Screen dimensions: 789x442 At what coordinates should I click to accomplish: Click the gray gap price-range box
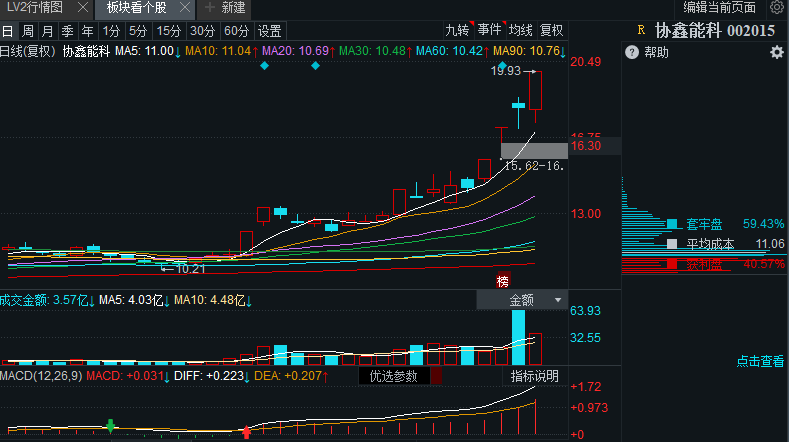[534, 151]
